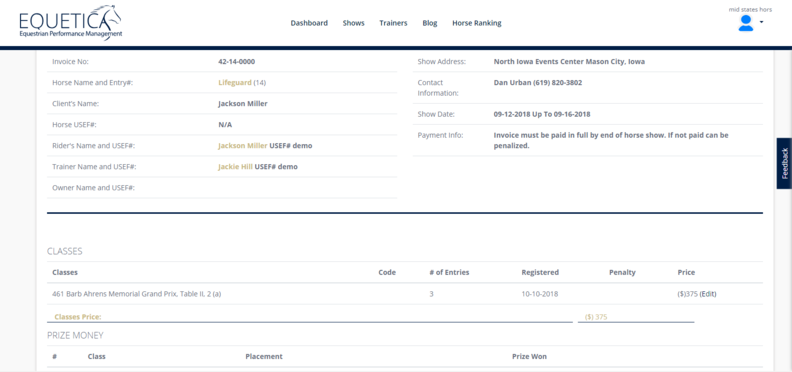The width and height of the screenshot is (792, 372).
Task: Go to the Dashboard menu item
Action: point(309,23)
